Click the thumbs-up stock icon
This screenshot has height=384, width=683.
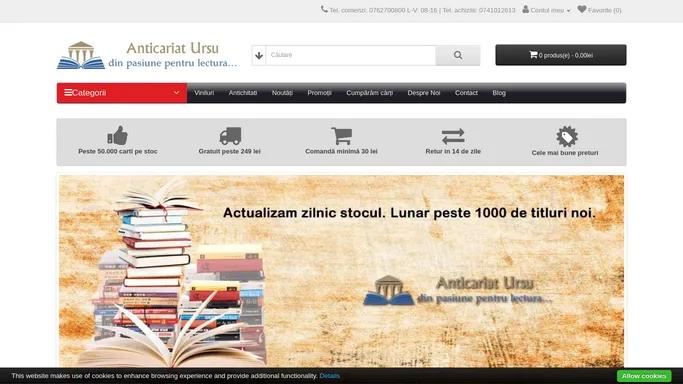click(118, 135)
